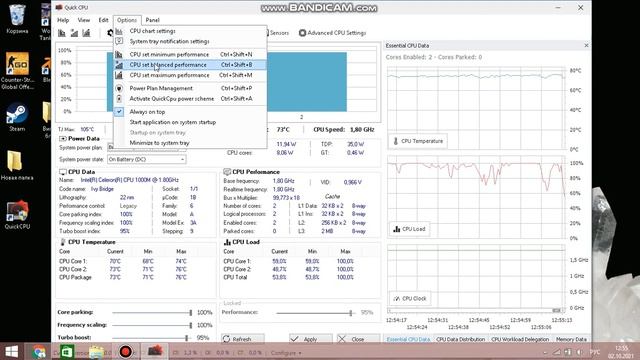The width and height of the screenshot is (640, 360).
Task: Click the Close button at the bottom
Action: pyautogui.click(x=358, y=339)
